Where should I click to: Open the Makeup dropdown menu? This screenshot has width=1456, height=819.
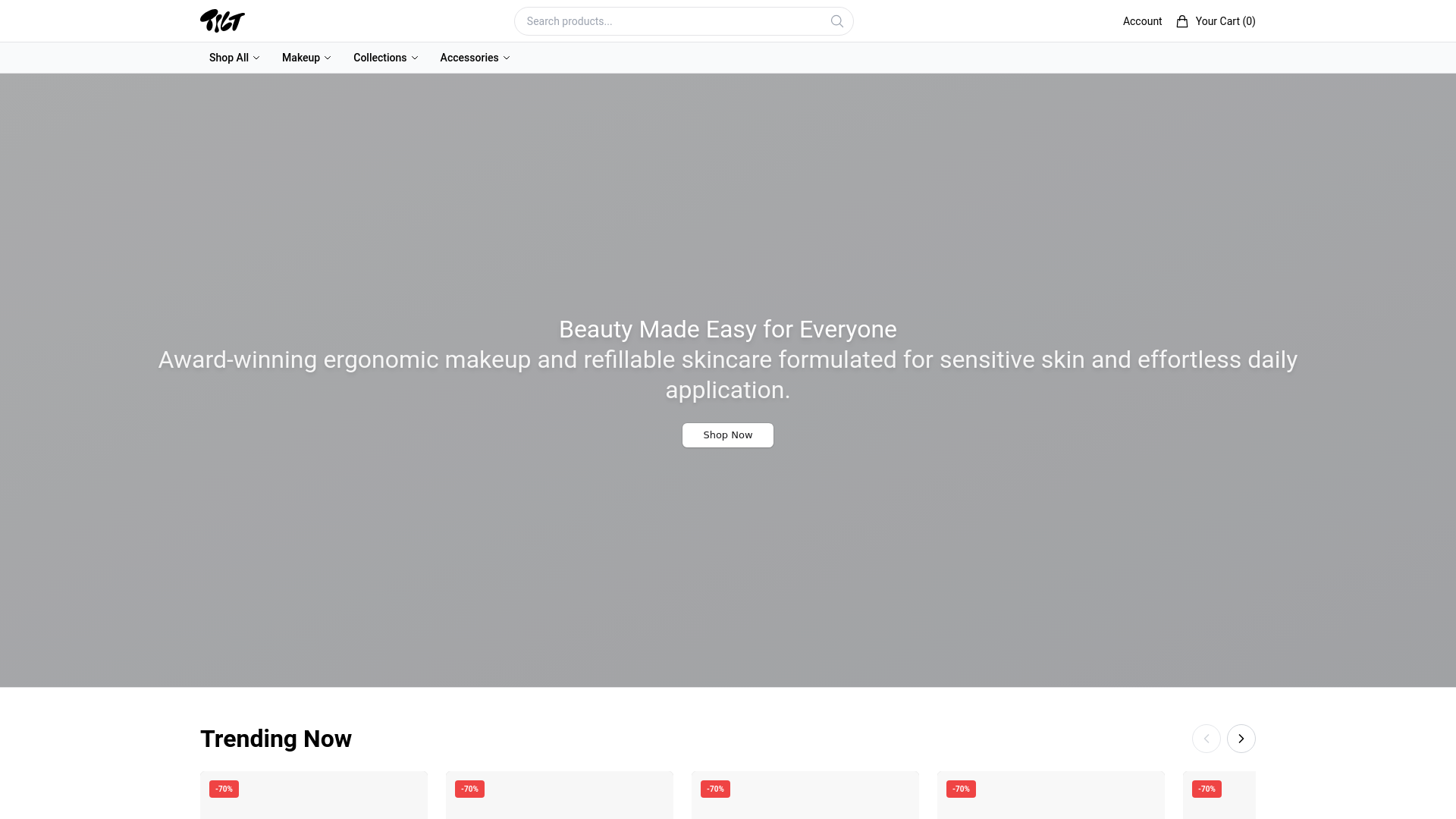click(x=306, y=58)
